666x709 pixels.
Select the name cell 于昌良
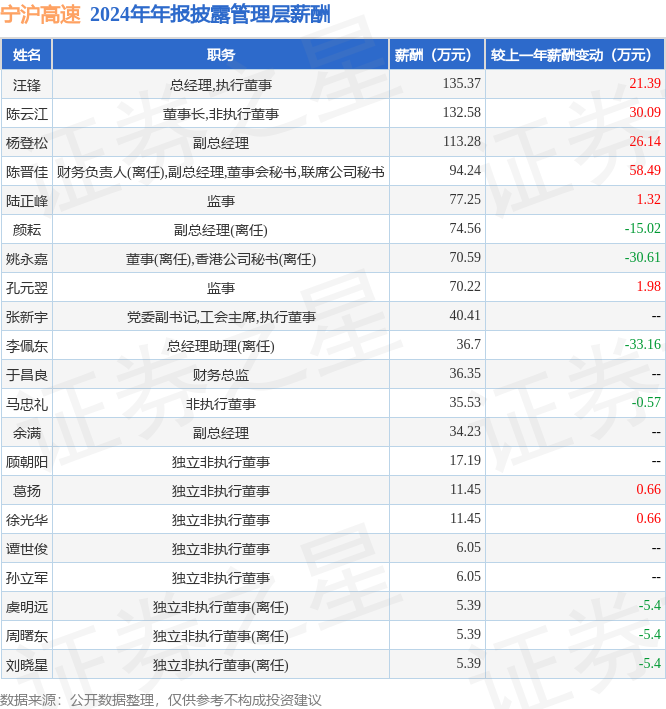[27, 374]
